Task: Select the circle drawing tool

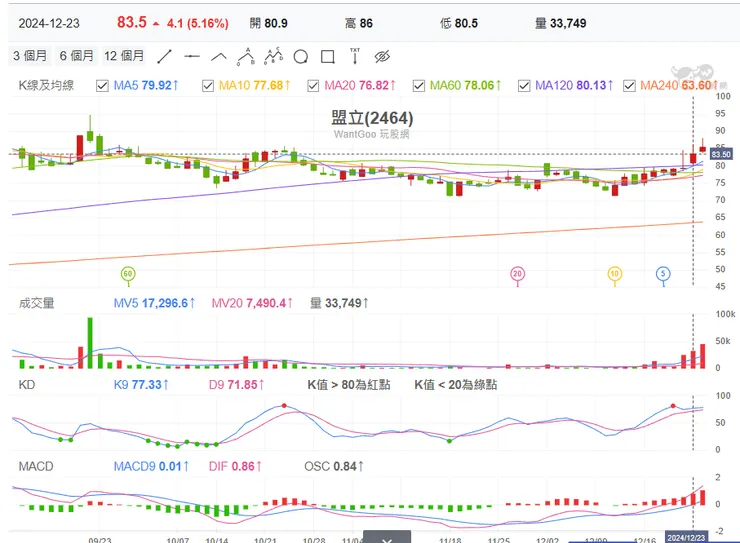Action: (301, 57)
